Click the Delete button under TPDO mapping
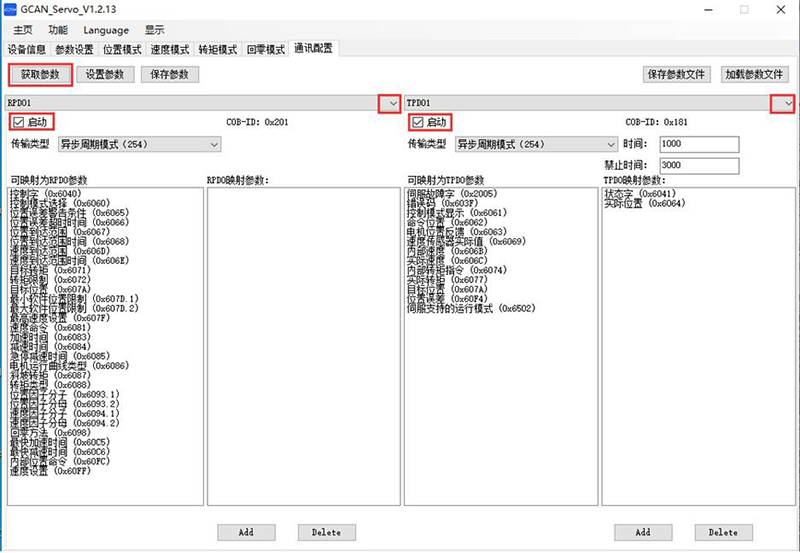 click(723, 532)
